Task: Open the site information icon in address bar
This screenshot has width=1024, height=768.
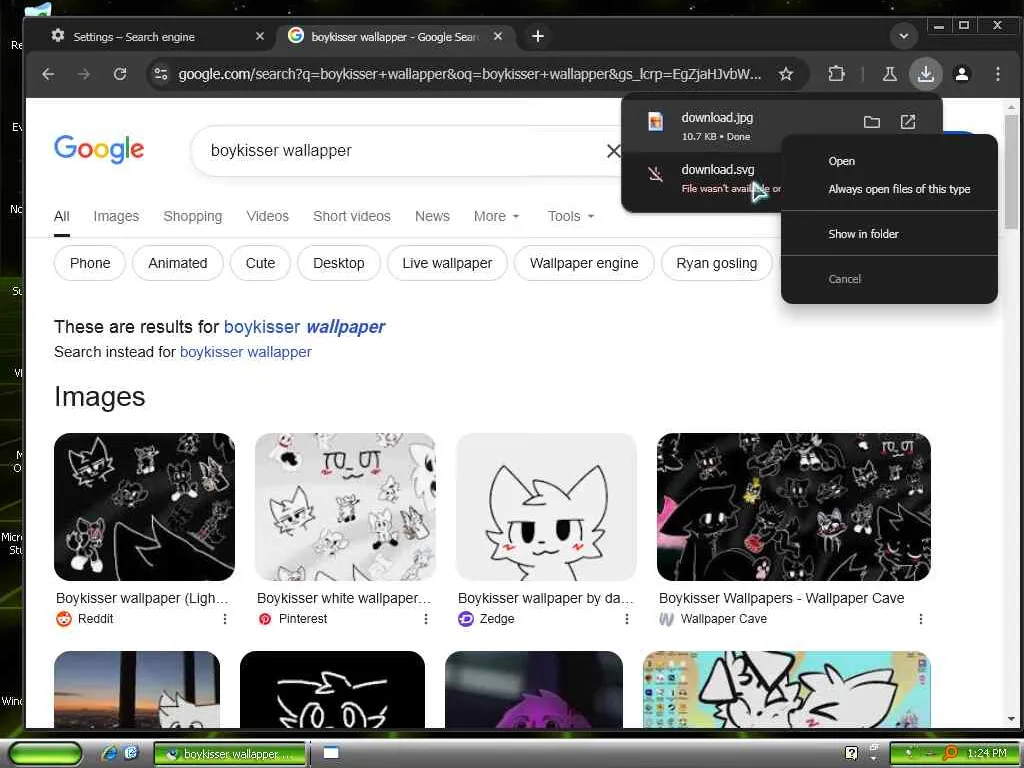Action: click(161, 74)
